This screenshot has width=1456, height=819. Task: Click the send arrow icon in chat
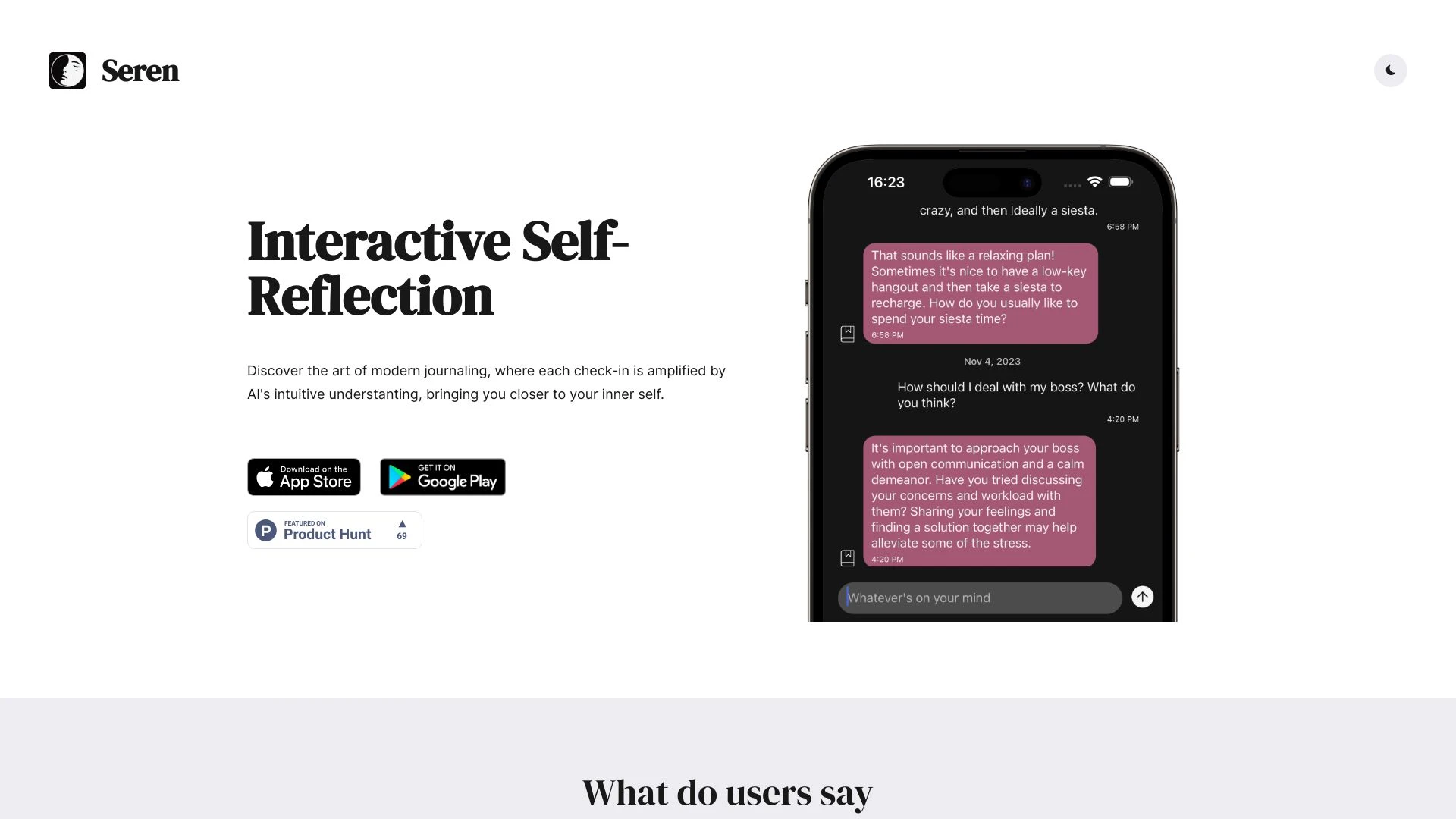(1142, 597)
